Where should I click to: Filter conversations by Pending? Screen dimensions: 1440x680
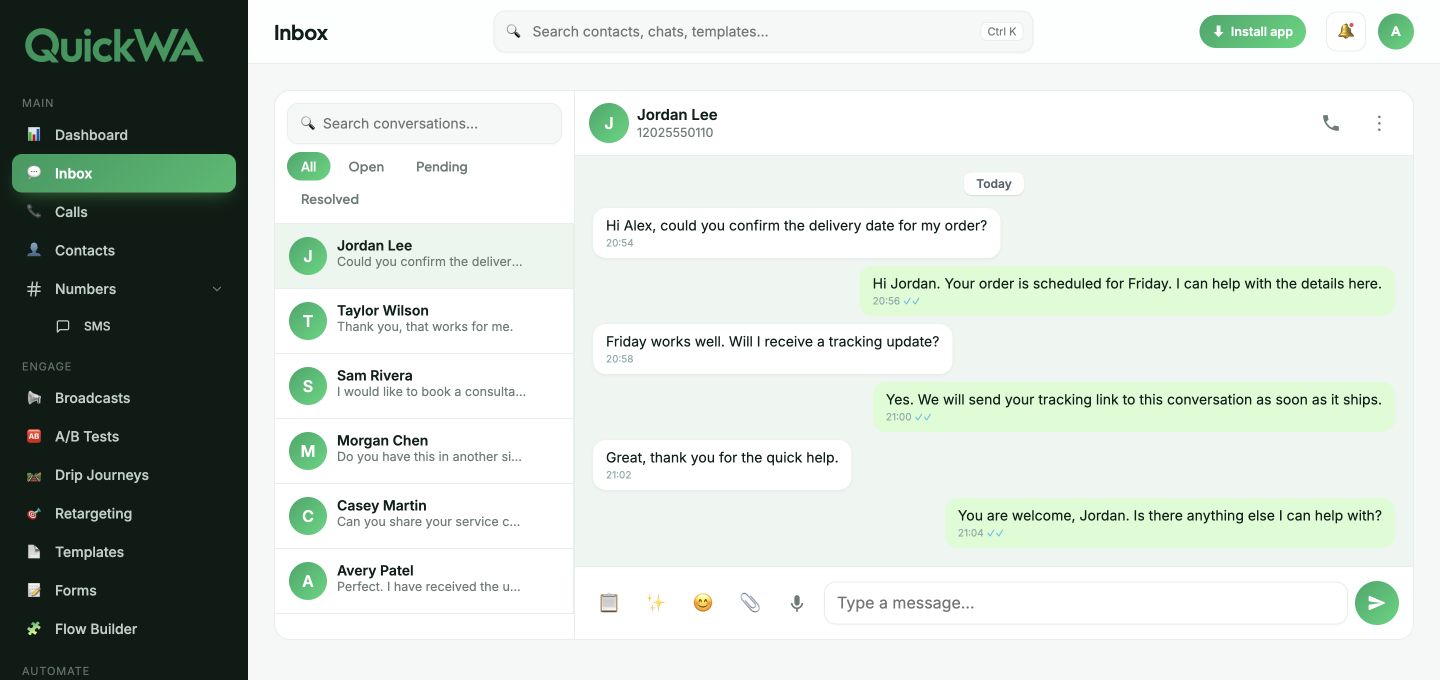(x=442, y=167)
